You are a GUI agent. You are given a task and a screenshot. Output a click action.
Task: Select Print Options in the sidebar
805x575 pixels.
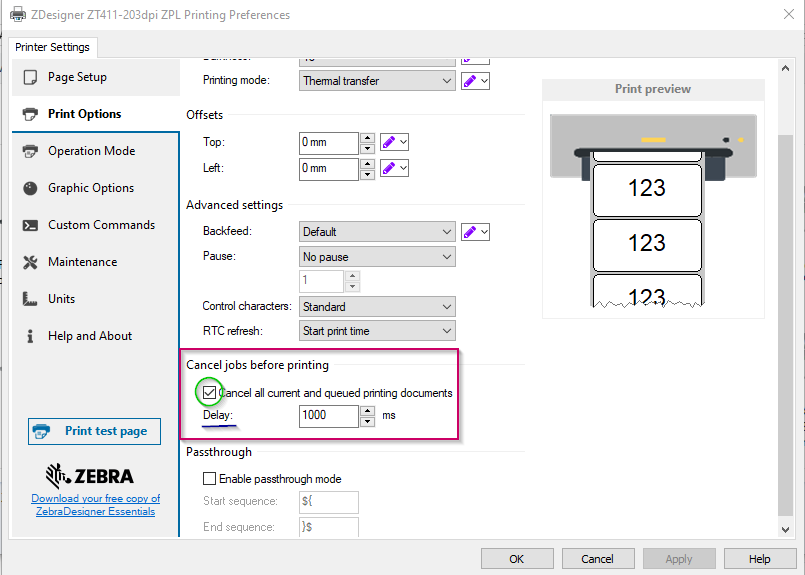(x=84, y=114)
